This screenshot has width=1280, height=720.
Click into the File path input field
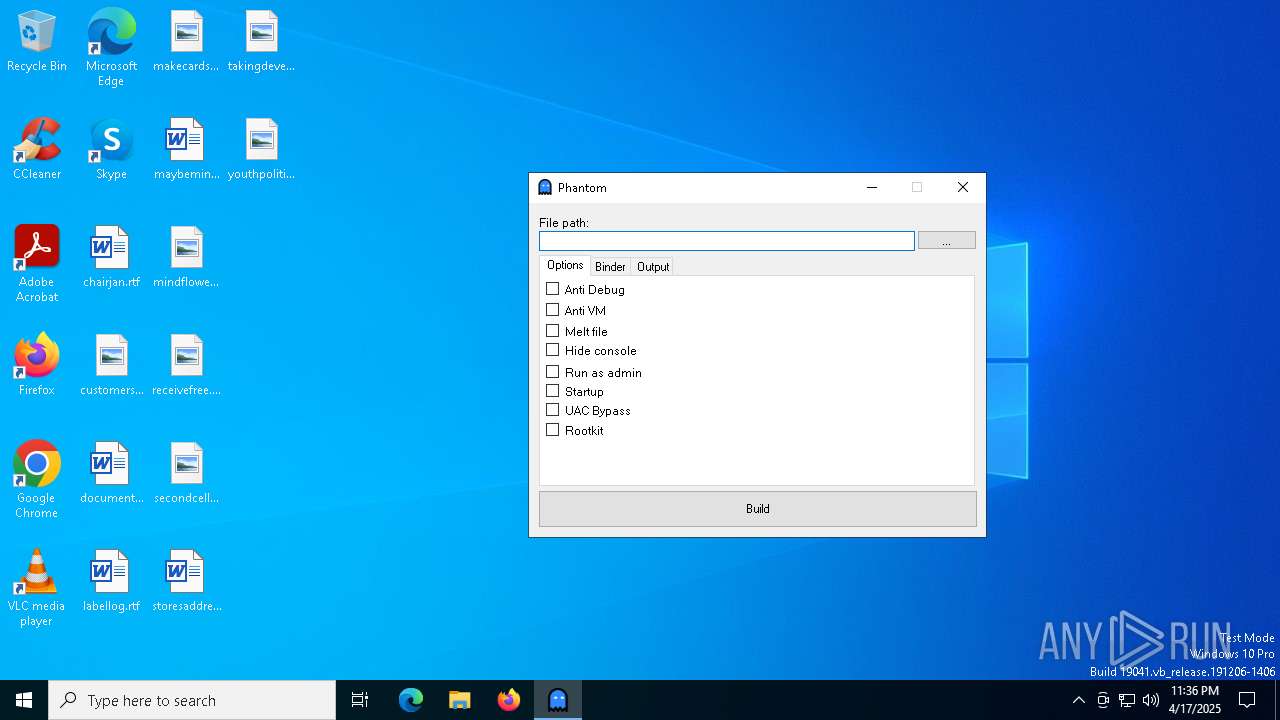coord(727,241)
